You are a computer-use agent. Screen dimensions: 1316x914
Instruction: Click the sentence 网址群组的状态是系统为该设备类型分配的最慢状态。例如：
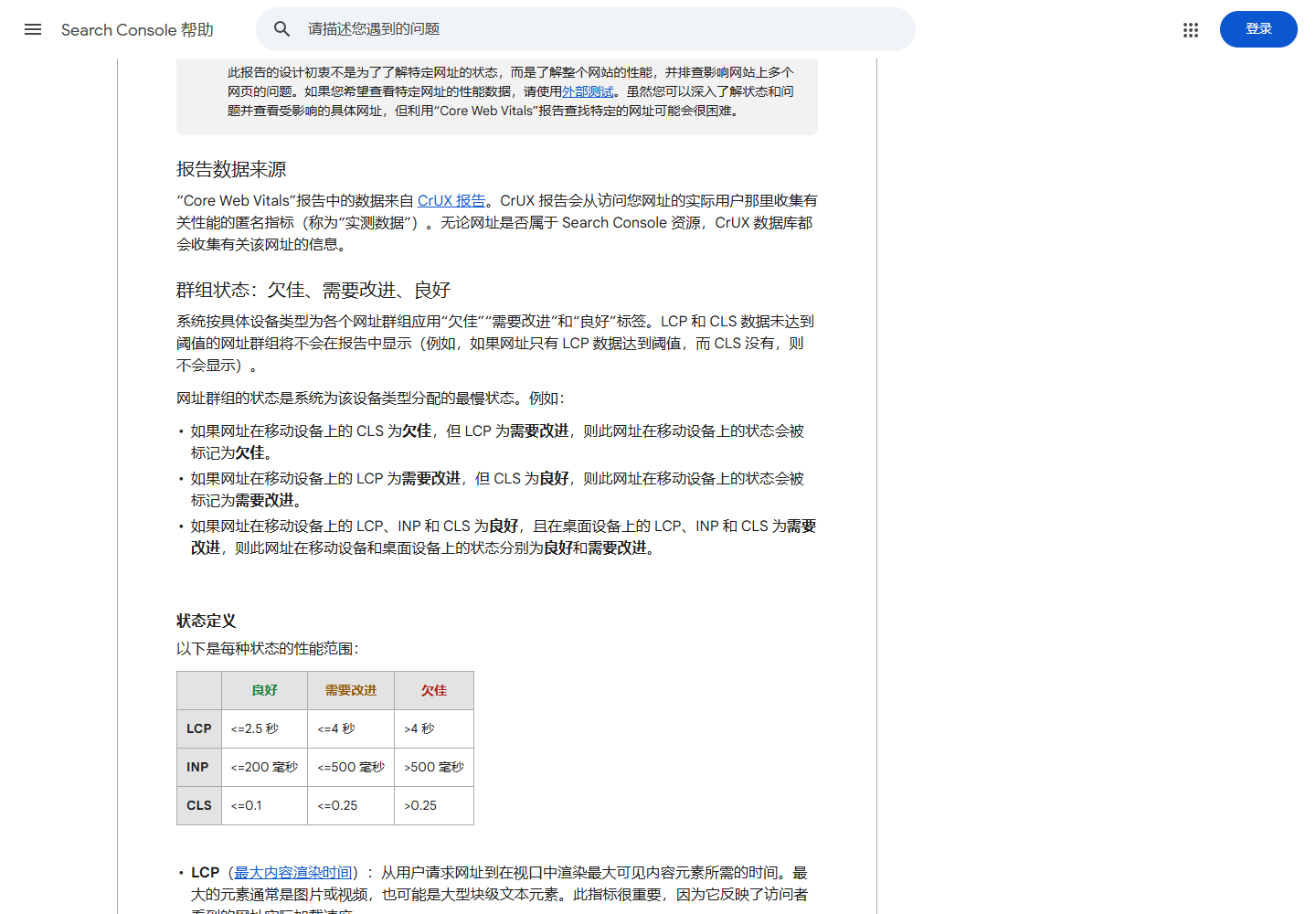click(x=371, y=398)
